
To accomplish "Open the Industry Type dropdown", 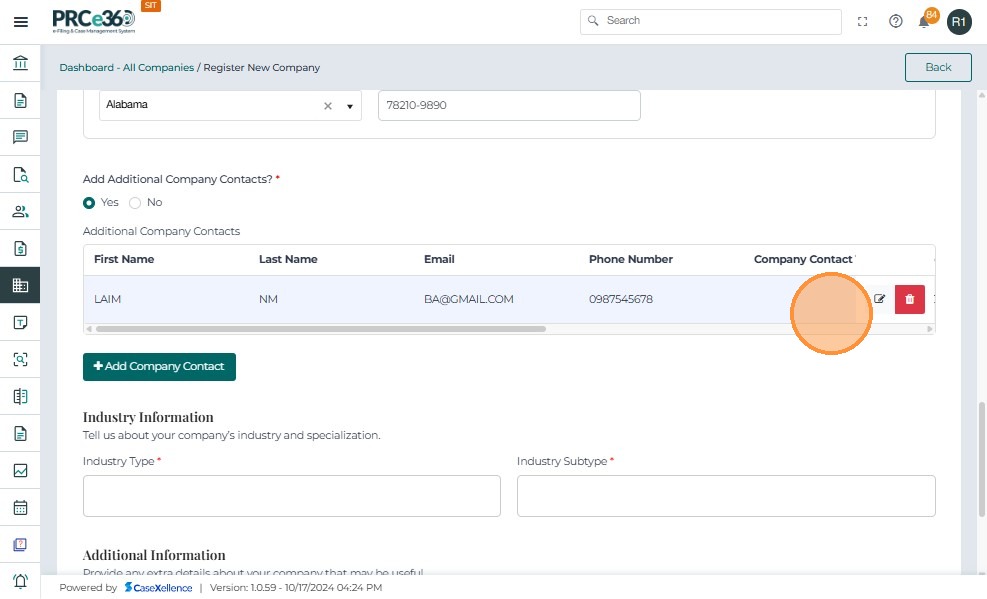I will (x=291, y=496).
